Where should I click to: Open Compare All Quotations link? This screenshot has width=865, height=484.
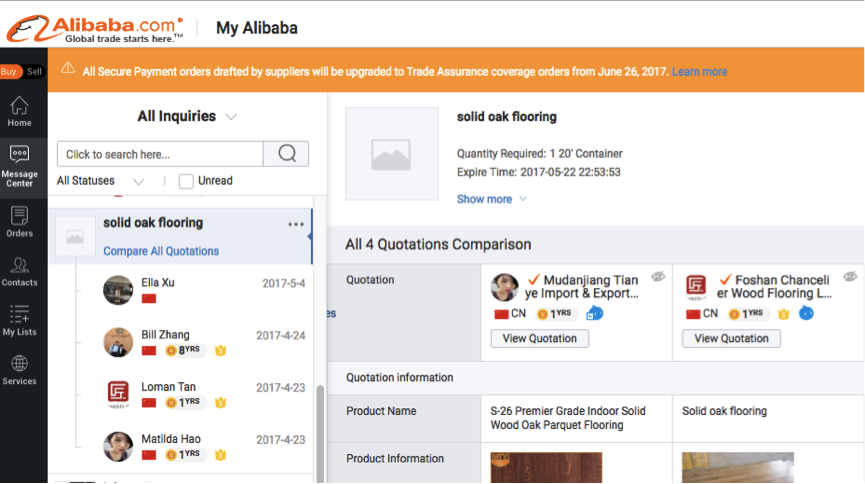pyautogui.click(x=161, y=251)
